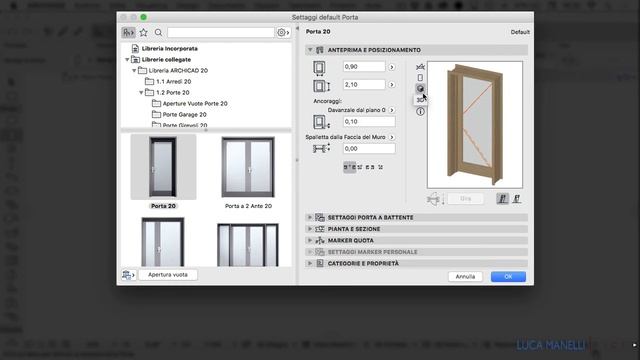The height and width of the screenshot is (360, 640).
Task: Open the 1.1 Arredi 20 folder
Action: pyautogui.click(x=173, y=82)
